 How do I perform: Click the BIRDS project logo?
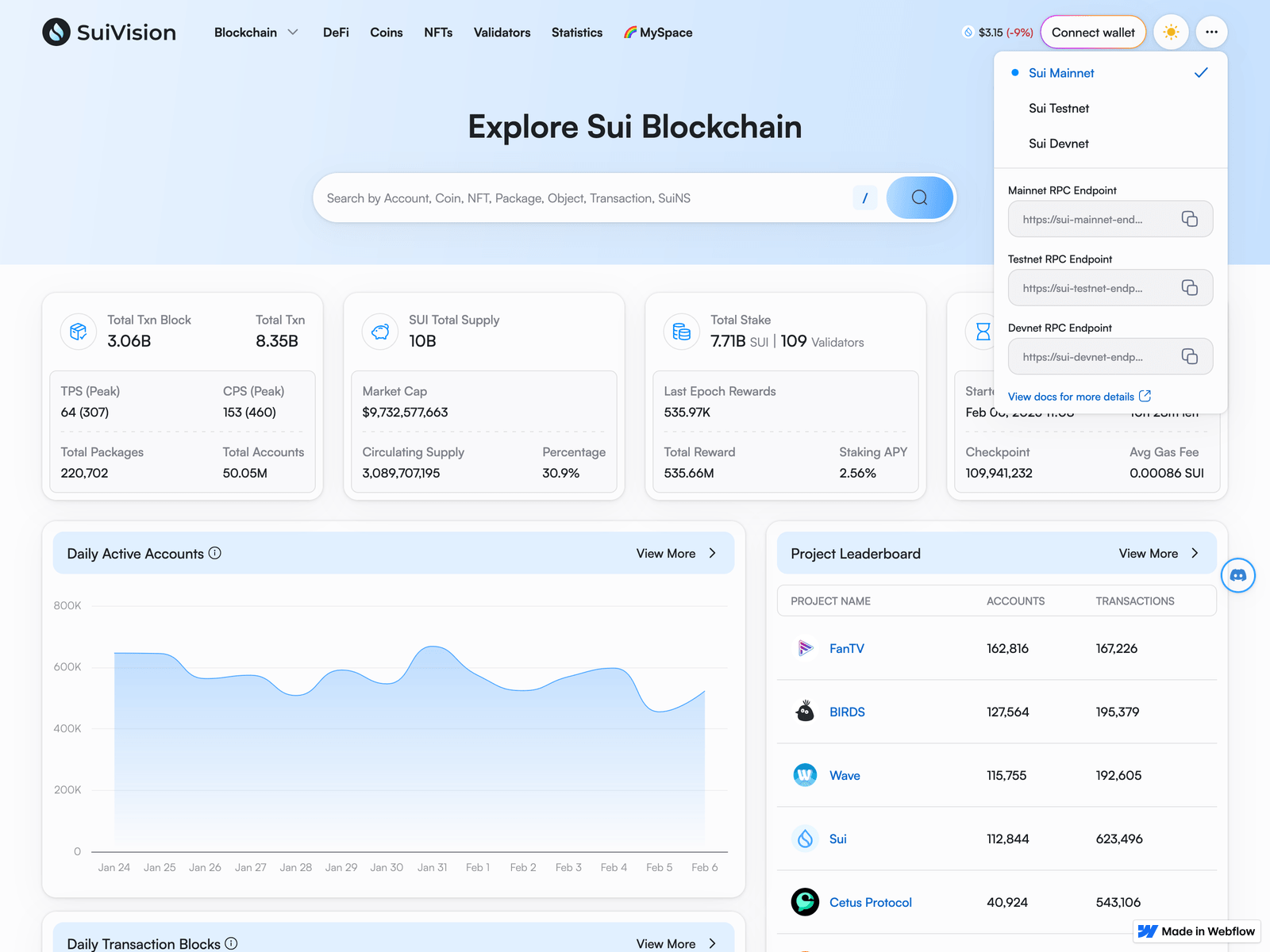tap(806, 712)
